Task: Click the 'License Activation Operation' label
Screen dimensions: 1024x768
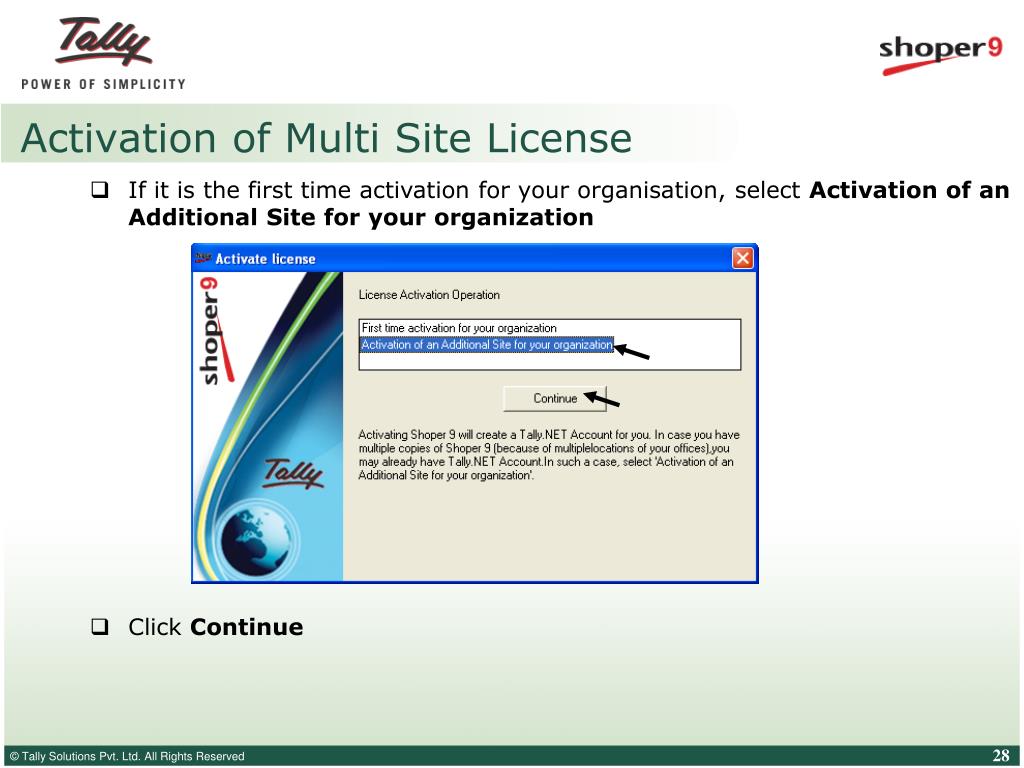Action: tap(429, 295)
